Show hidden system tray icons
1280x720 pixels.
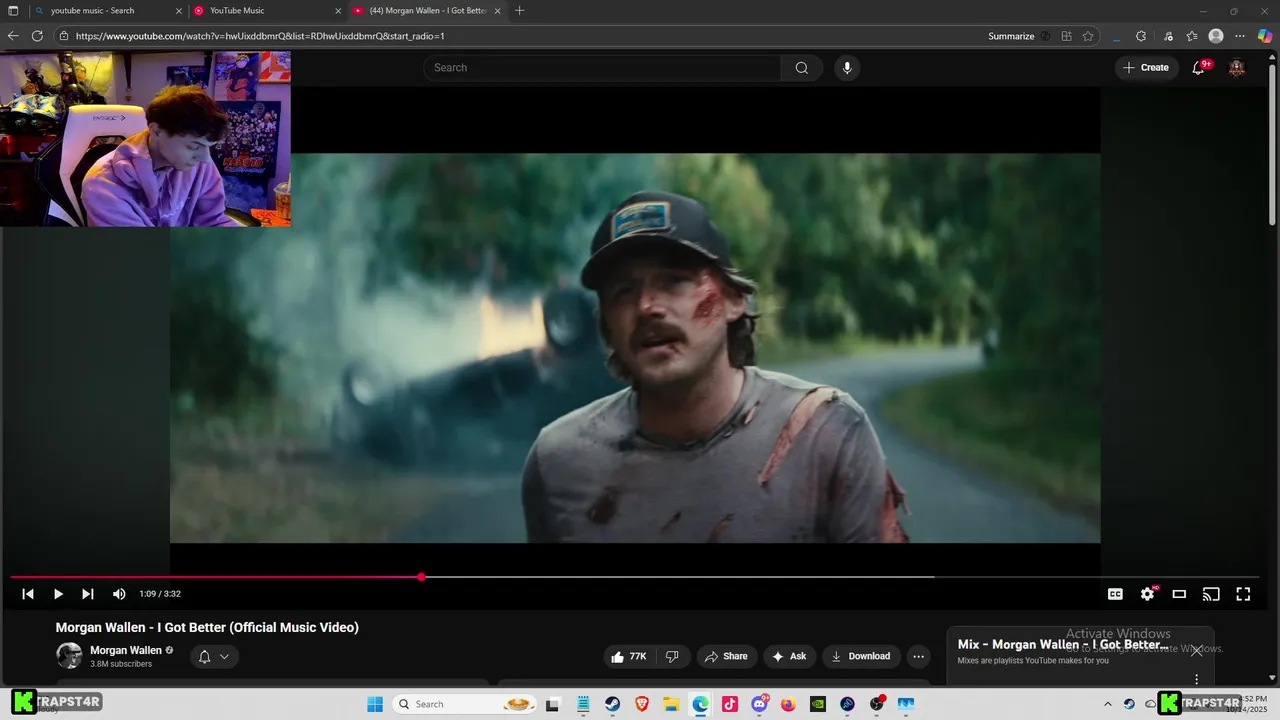pyautogui.click(x=1107, y=704)
